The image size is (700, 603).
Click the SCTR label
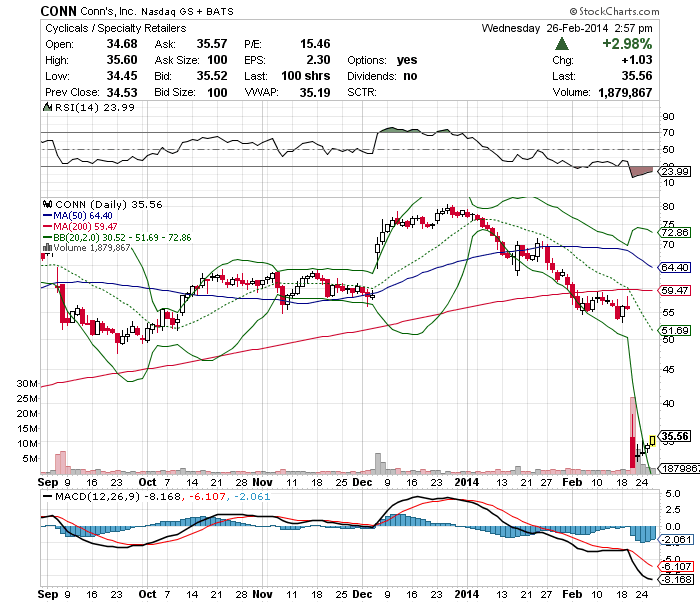[x=362, y=92]
